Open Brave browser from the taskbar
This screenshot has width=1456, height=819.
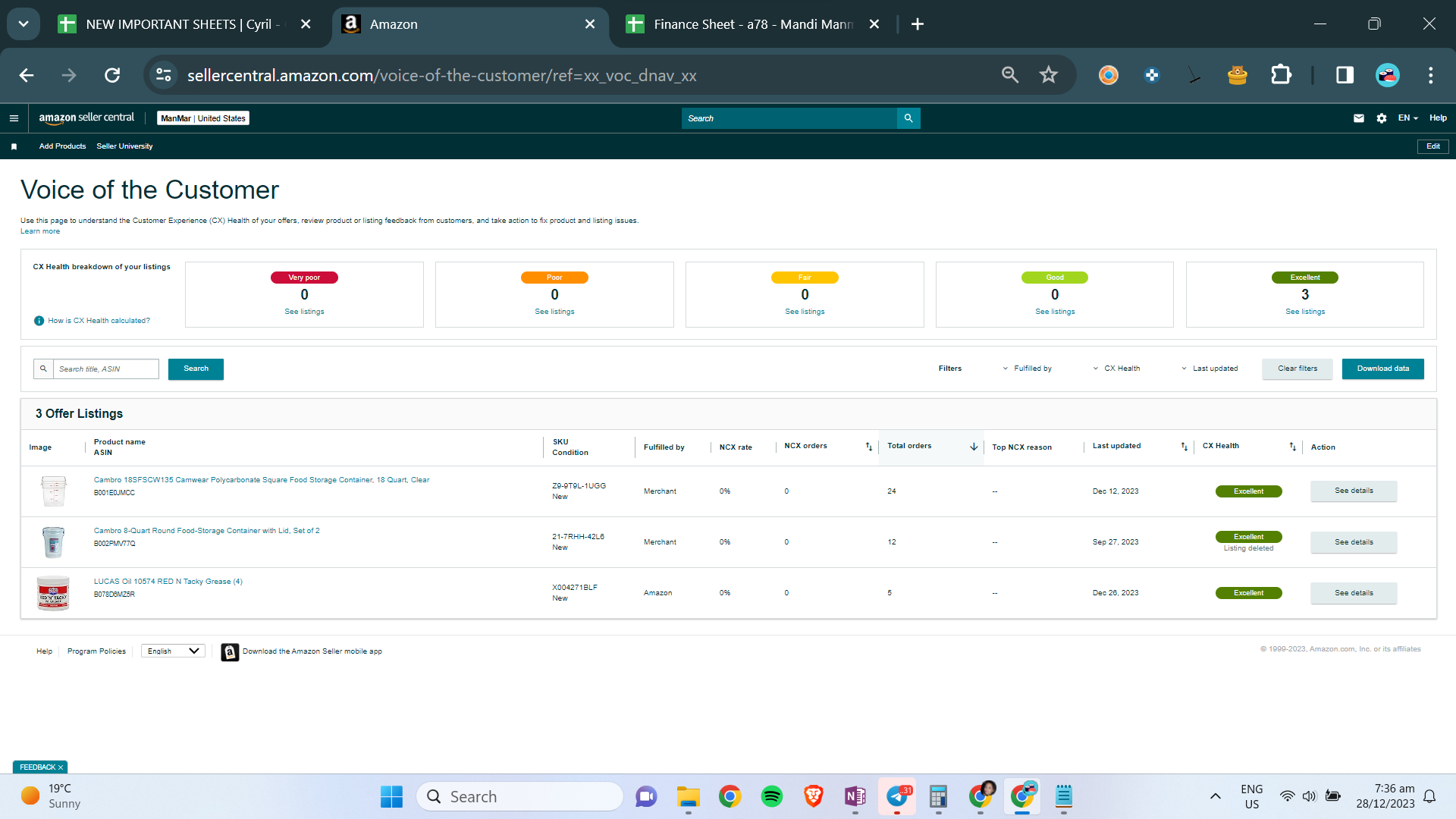pos(814,796)
